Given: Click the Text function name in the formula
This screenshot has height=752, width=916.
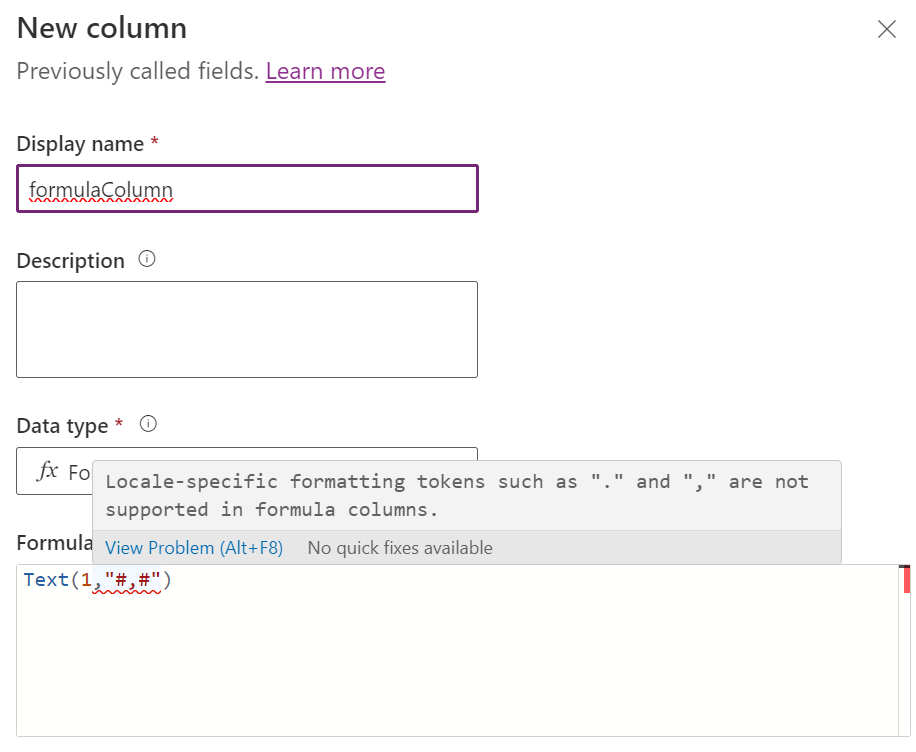Looking at the screenshot, I should tap(45, 580).
